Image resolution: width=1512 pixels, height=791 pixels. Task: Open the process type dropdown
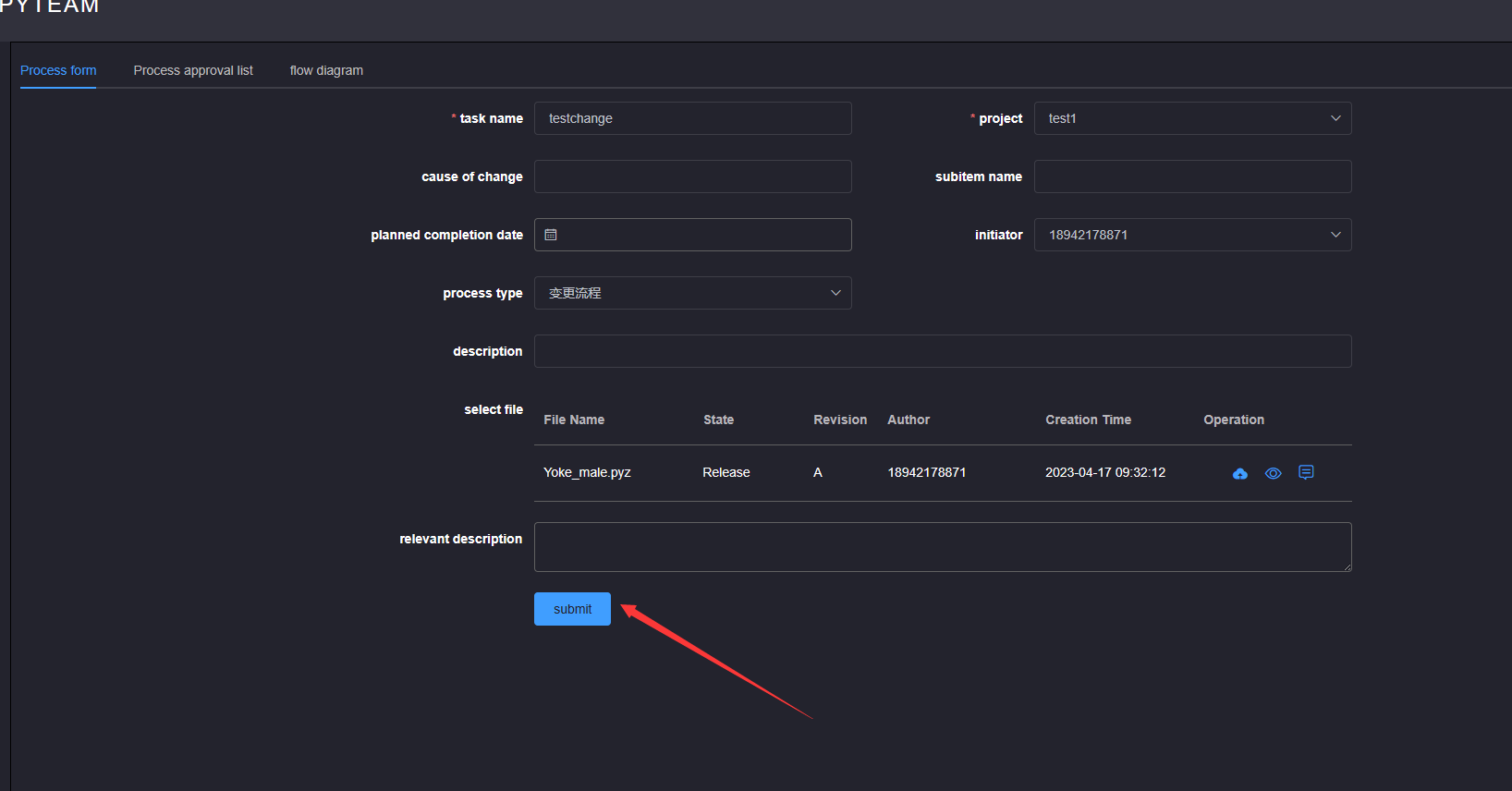tap(692, 293)
